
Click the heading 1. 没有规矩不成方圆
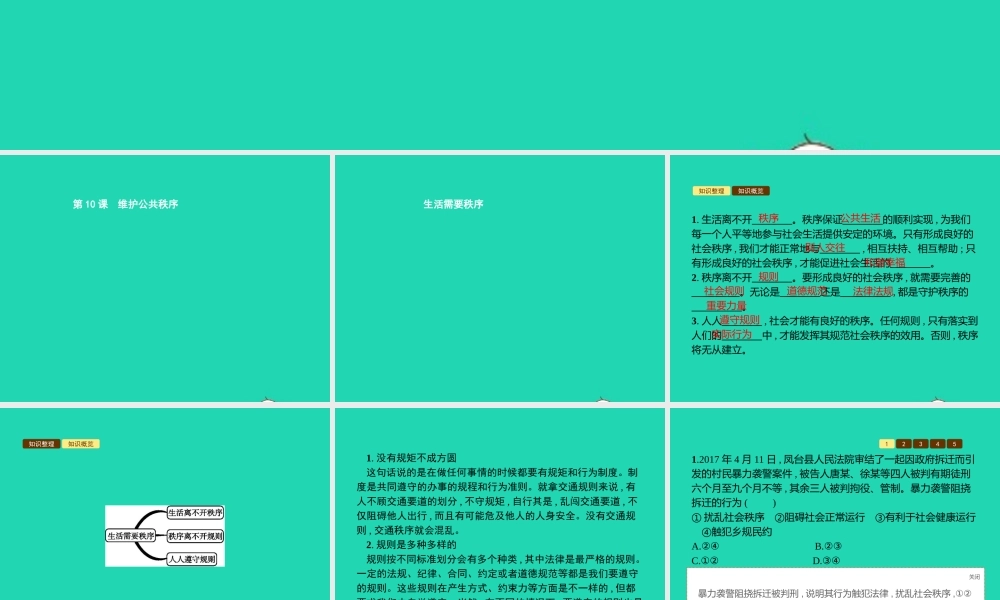point(411,458)
